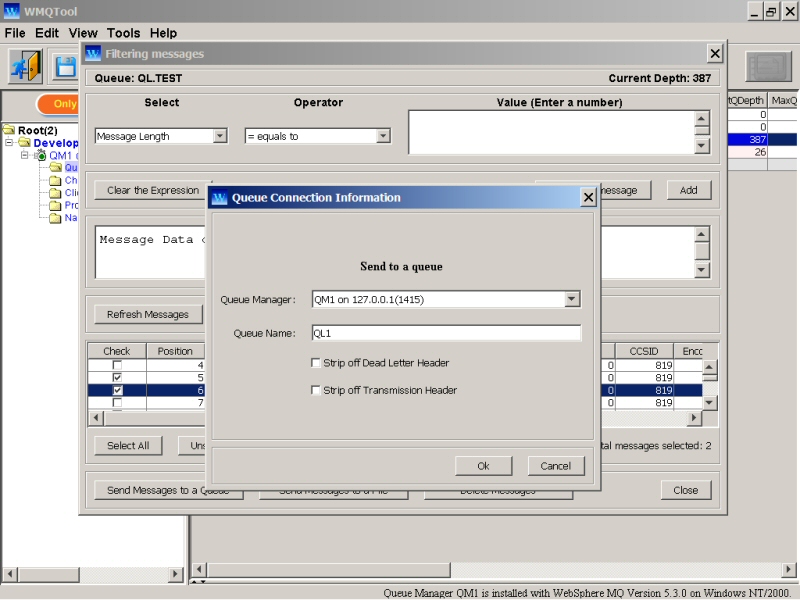
Task: Click the greyed toolbar icon at far right
Action: point(768,66)
